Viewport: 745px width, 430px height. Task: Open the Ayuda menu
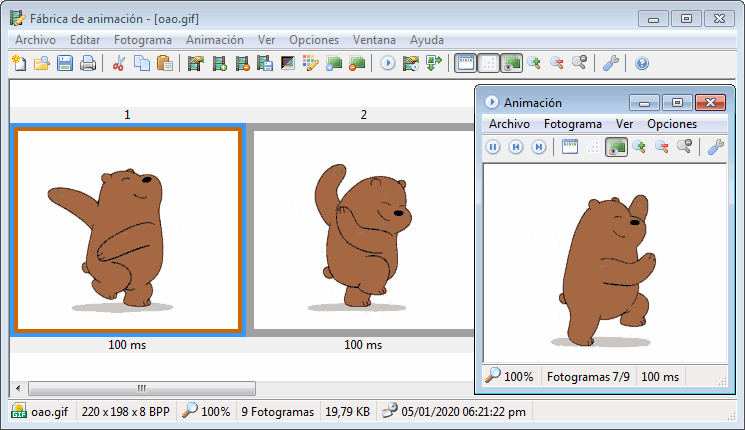[427, 40]
